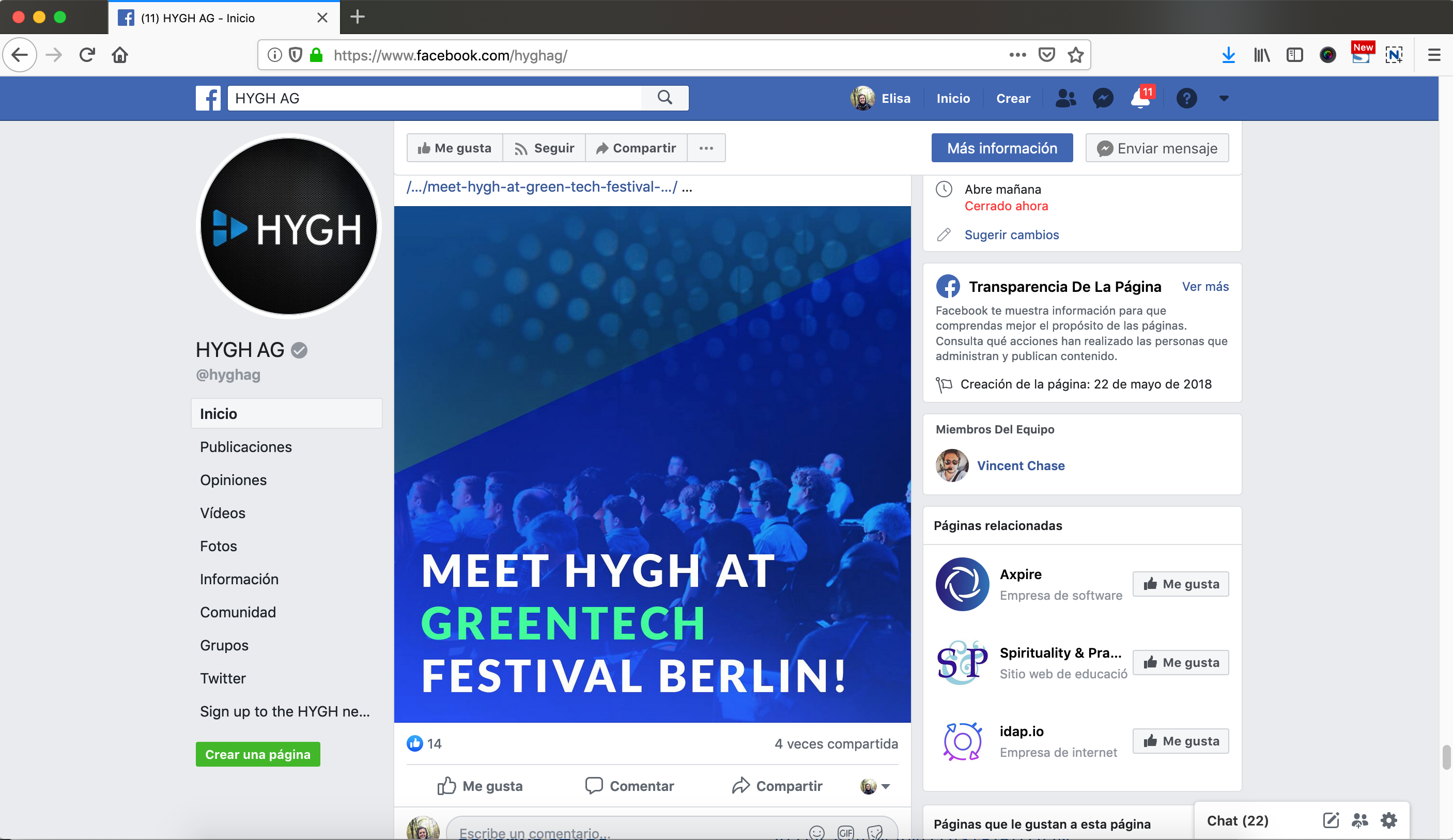Screen dimensions: 1453x840
Task: Open the Axpire page logo
Action: [x=962, y=584]
